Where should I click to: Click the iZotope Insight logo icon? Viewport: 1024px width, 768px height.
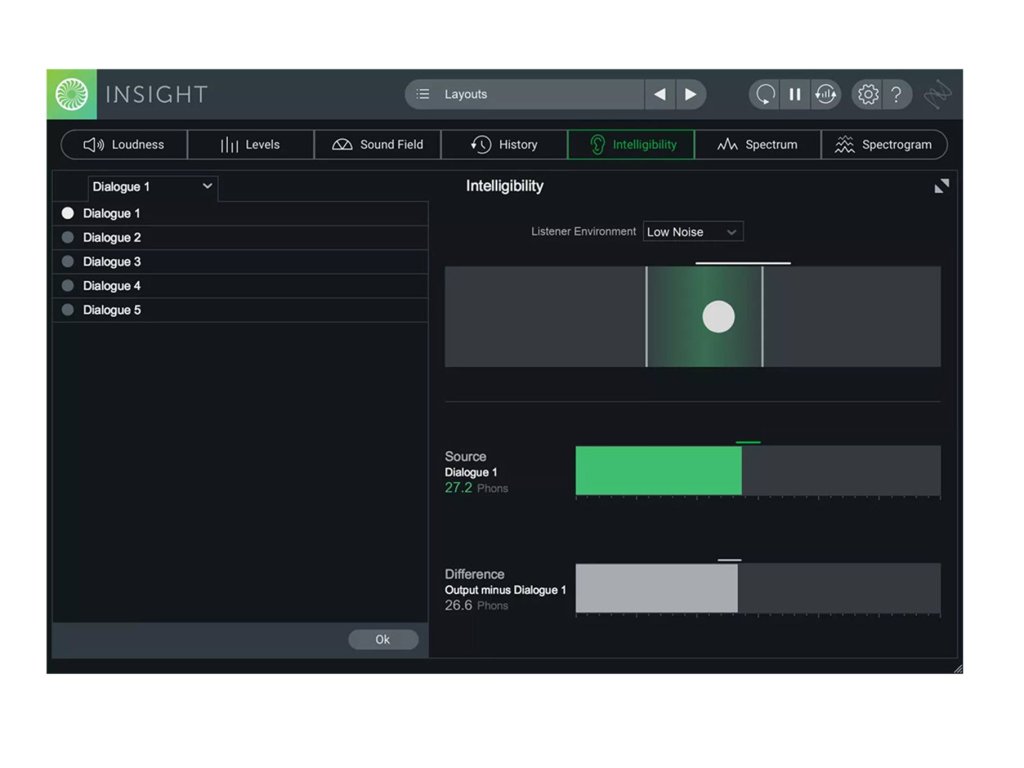(x=72, y=94)
